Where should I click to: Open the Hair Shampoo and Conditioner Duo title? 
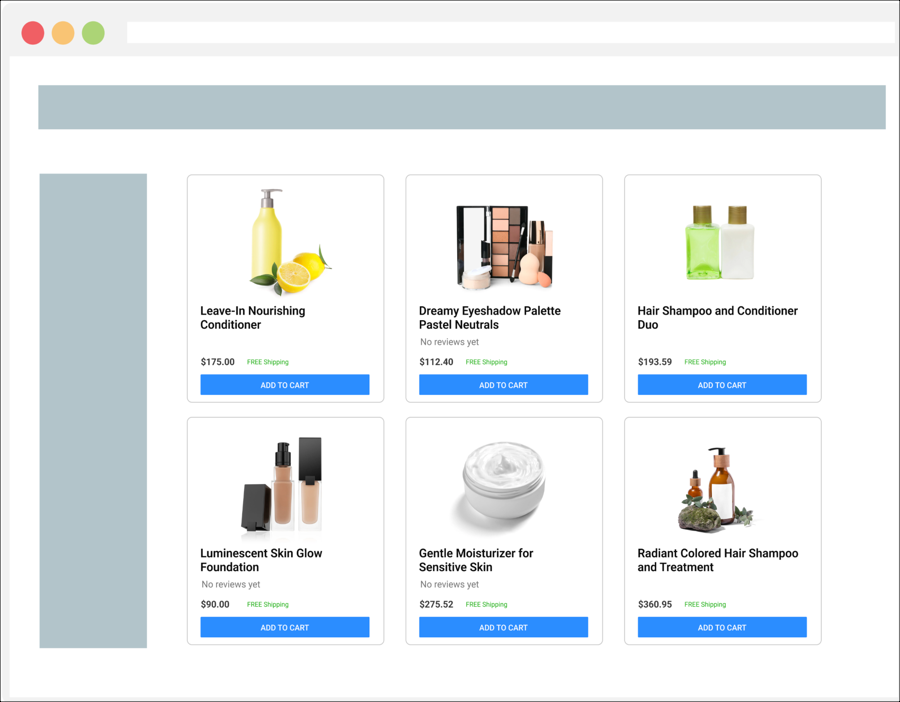[x=717, y=317]
